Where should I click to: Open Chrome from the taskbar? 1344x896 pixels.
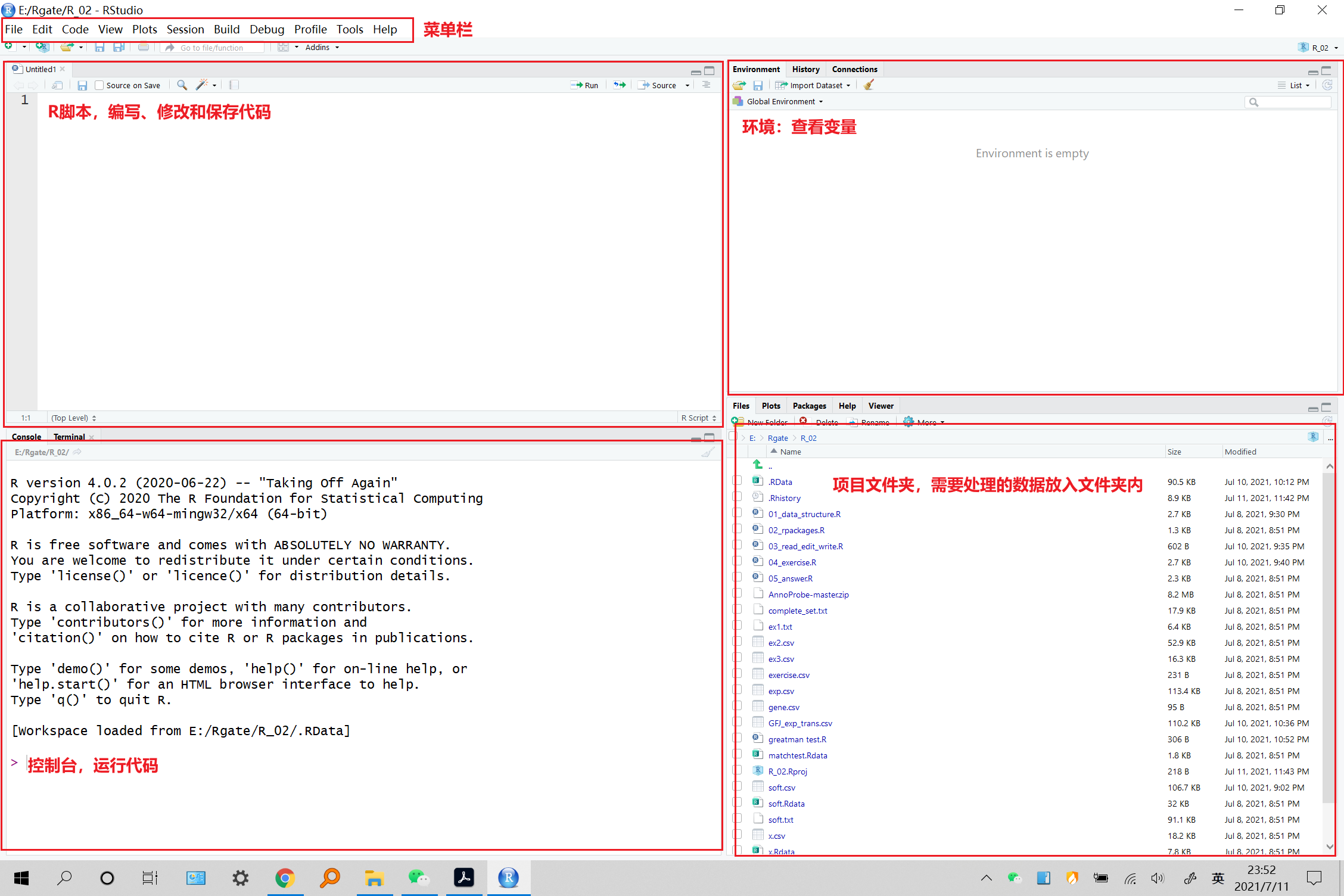coord(285,878)
